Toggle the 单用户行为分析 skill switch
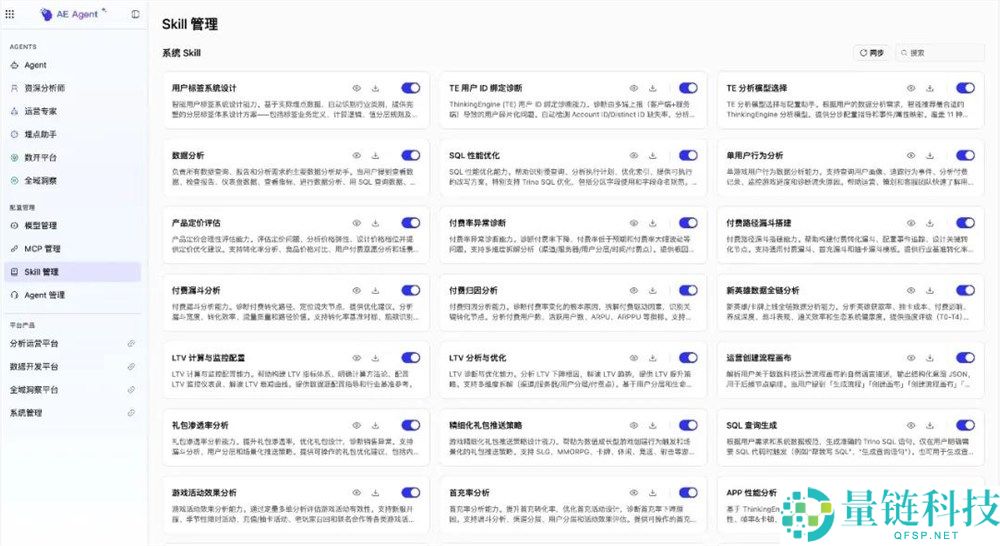The height and width of the screenshot is (546, 1000). pyautogui.click(x=966, y=156)
